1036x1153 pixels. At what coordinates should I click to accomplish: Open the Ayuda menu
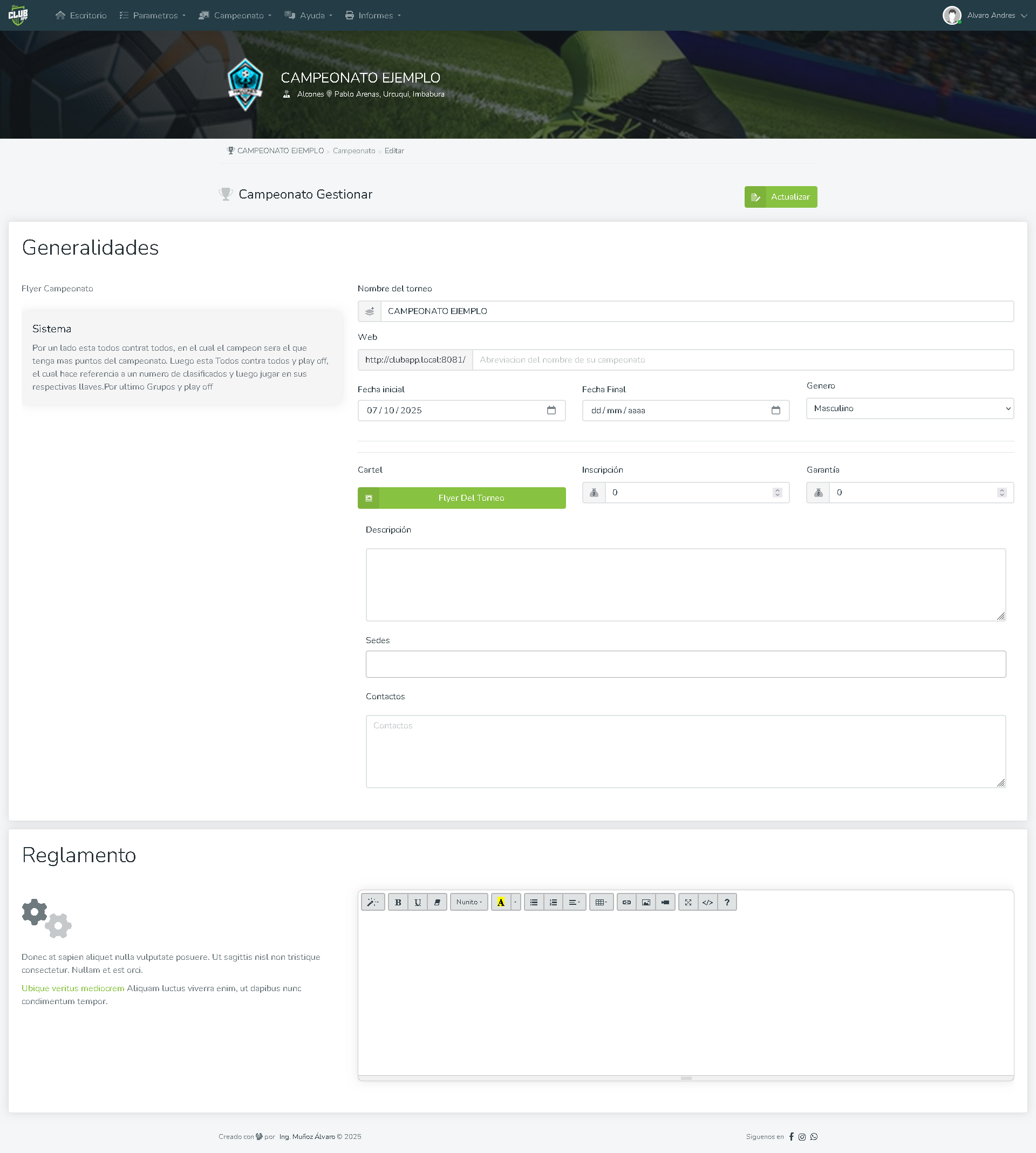click(x=308, y=15)
